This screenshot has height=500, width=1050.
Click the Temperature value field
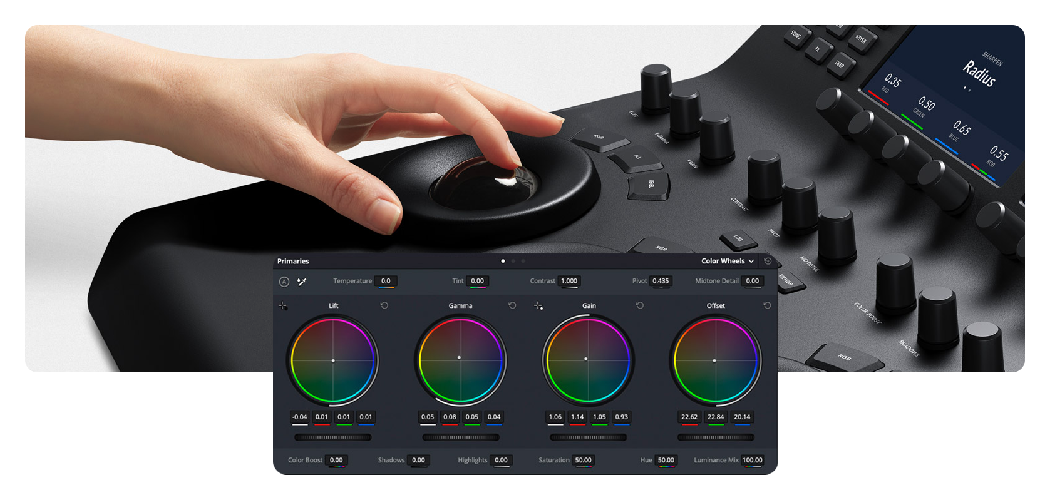[386, 281]
